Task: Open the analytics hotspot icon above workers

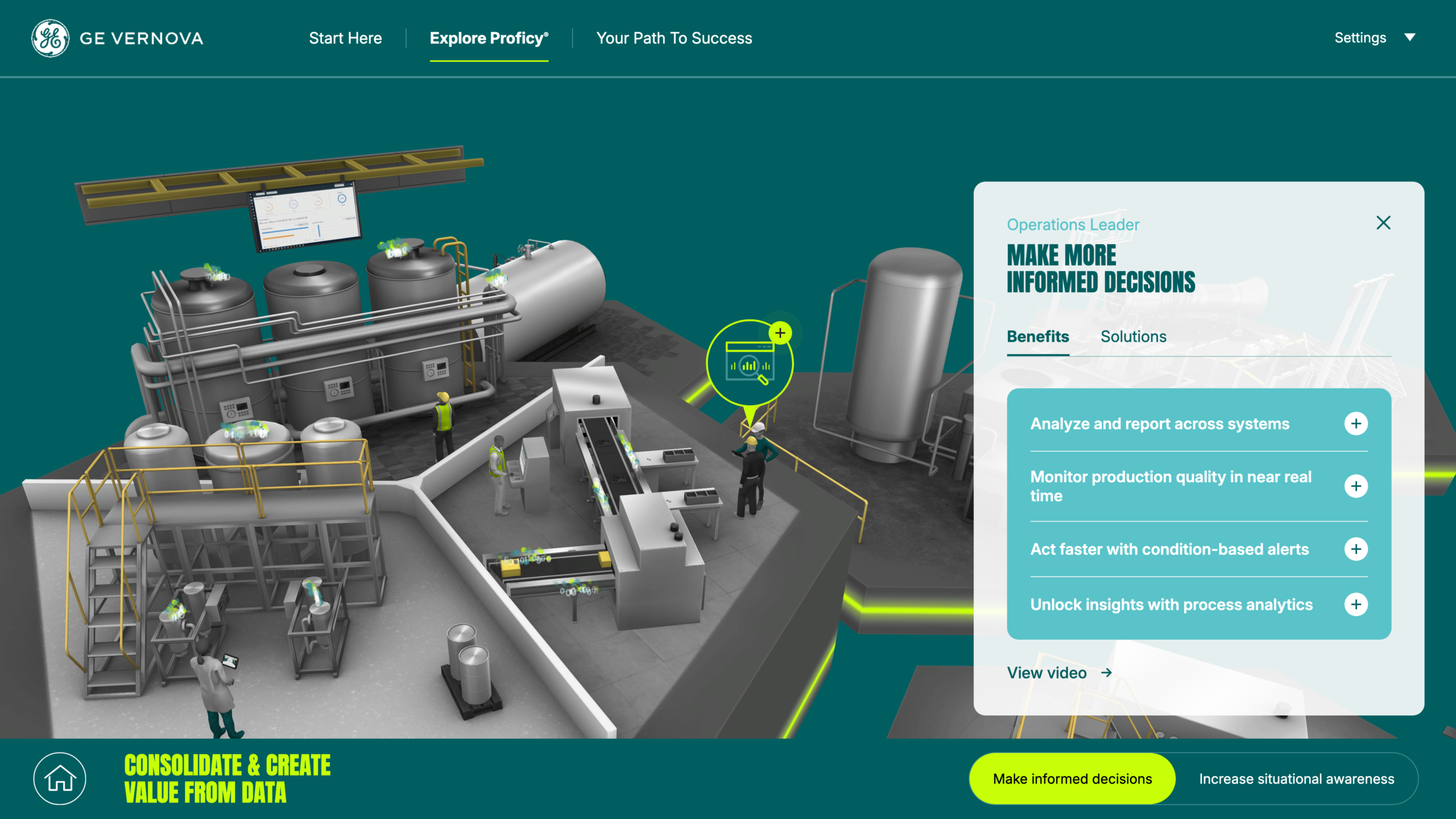Action: 750,364
